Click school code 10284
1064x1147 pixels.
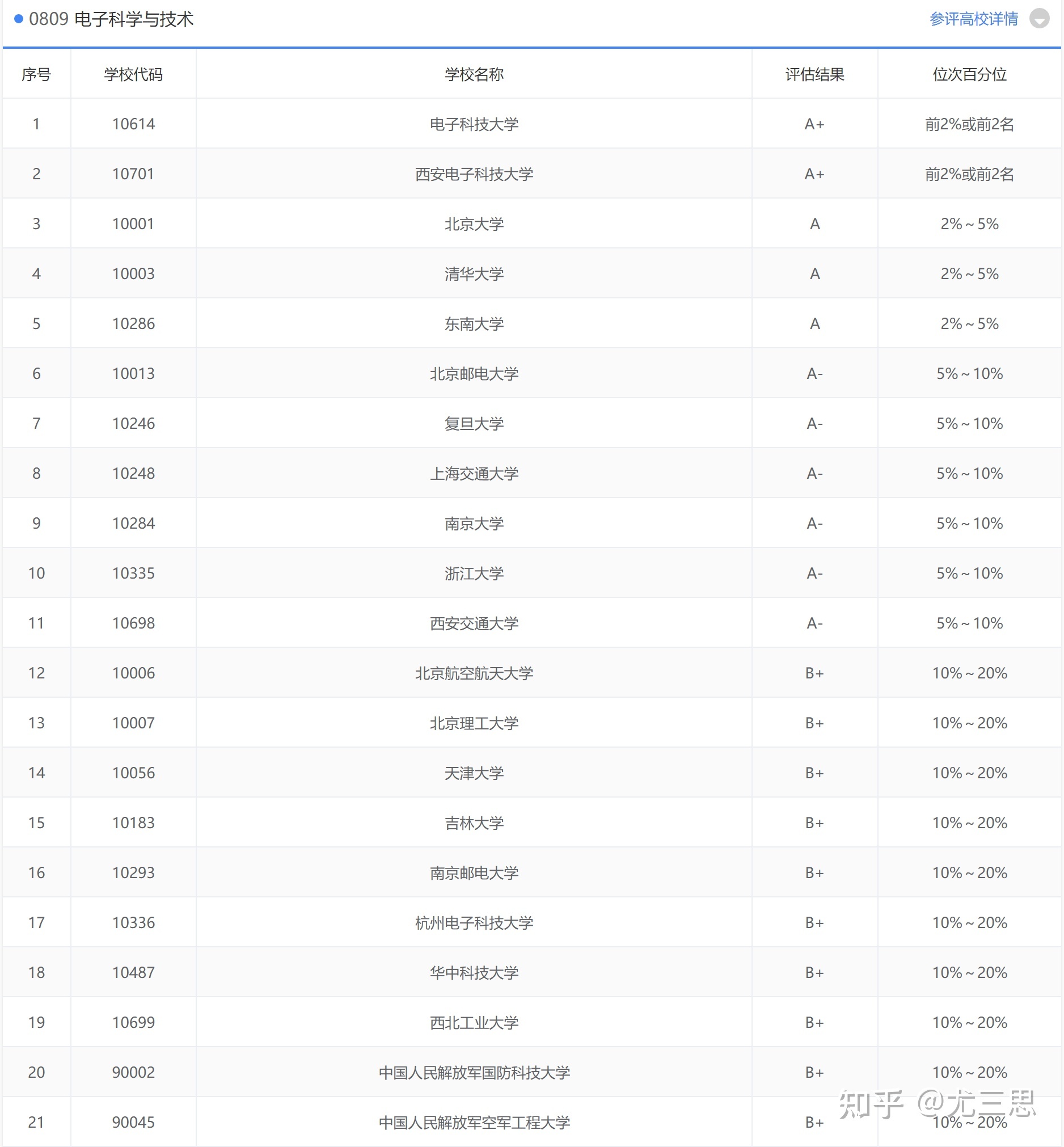point(134,524)
